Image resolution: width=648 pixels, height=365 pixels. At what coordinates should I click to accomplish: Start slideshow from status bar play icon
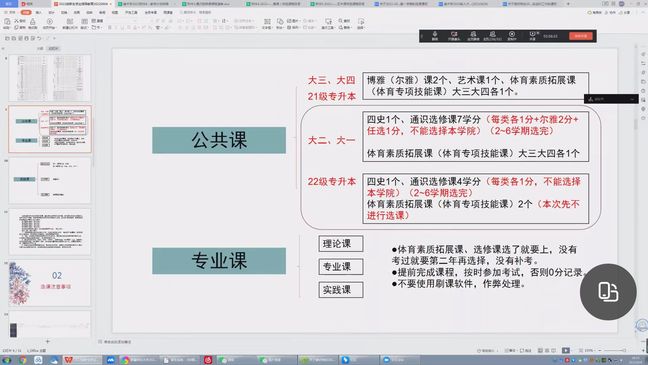[566, 351]
